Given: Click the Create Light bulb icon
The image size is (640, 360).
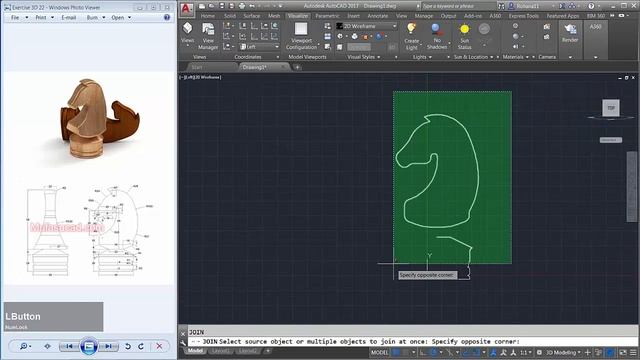Looking at the screenshot, I should 411,29.
